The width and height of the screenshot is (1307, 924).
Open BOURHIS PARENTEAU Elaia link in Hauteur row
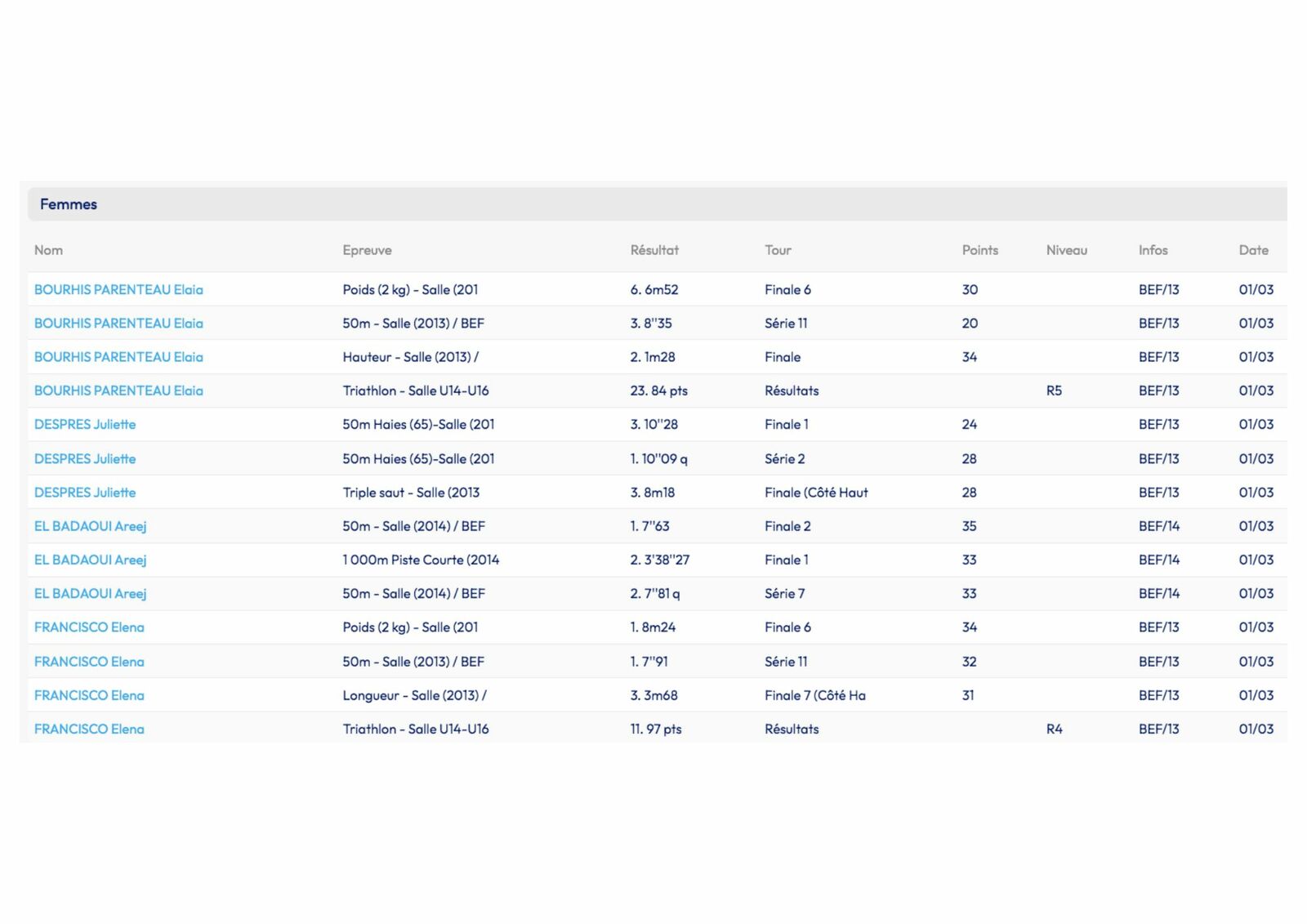118,357
